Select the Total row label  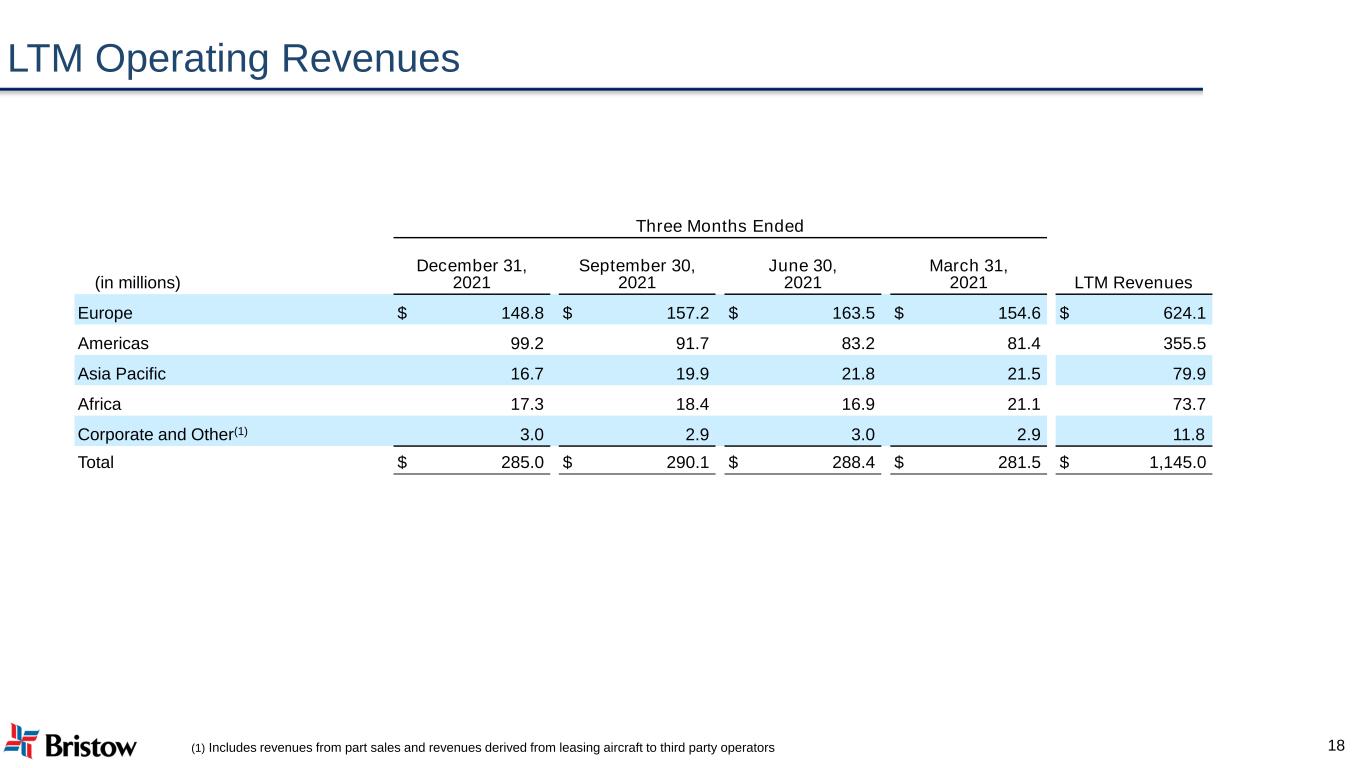click(96, 463)
